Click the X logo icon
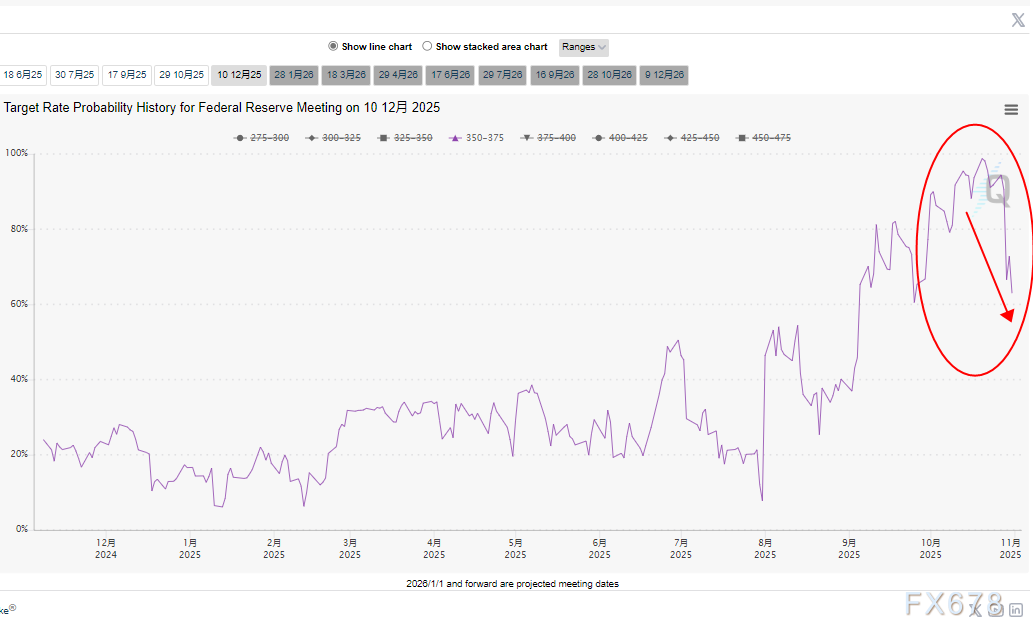This screenshot has height=639, width=1033. pyautogui.click(x=1018, y=20)
